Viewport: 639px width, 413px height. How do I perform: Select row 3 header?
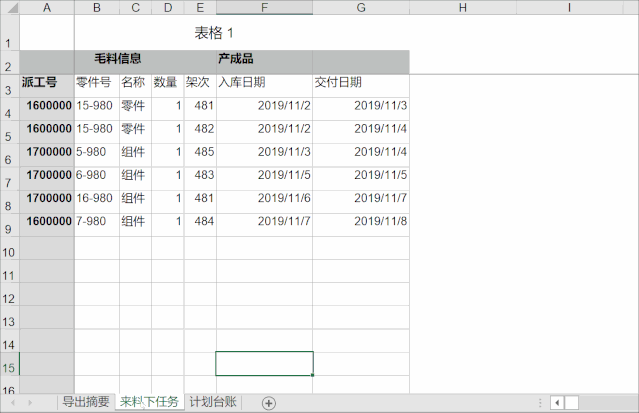coord(10,86)
